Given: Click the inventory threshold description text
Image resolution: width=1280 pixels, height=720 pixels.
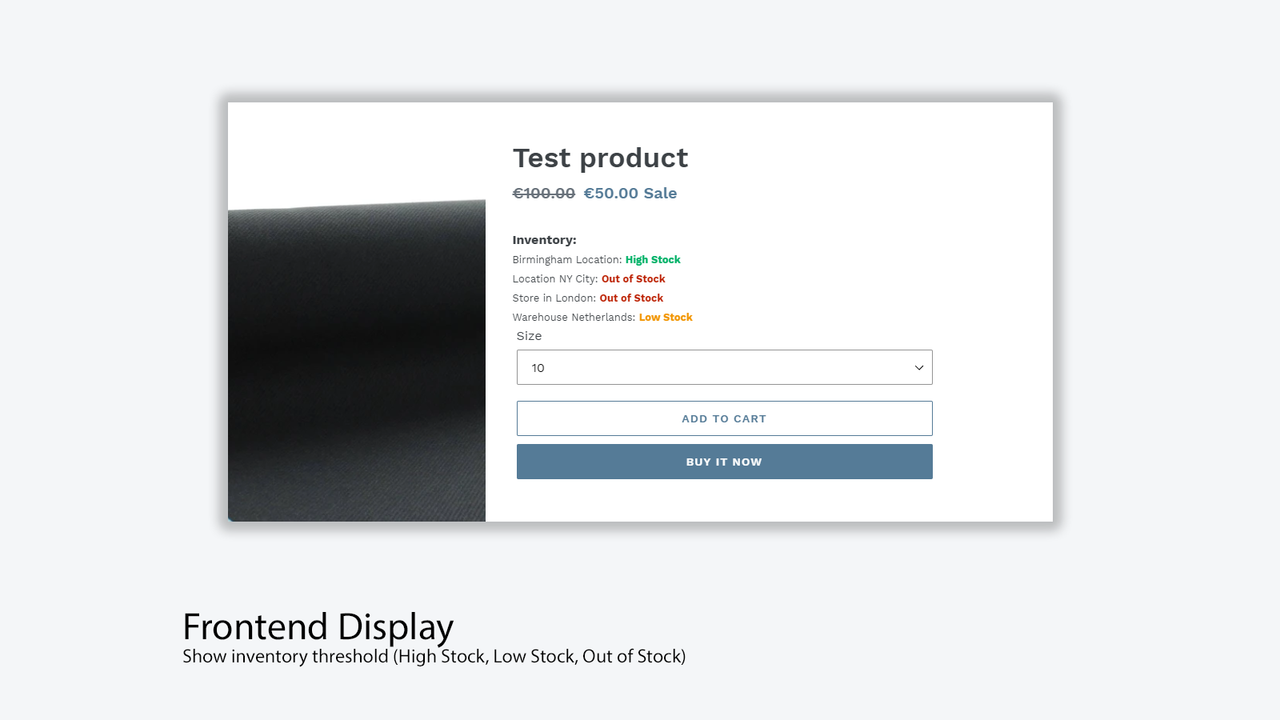Looking at the screenshot, I should (x=433, y=656).
